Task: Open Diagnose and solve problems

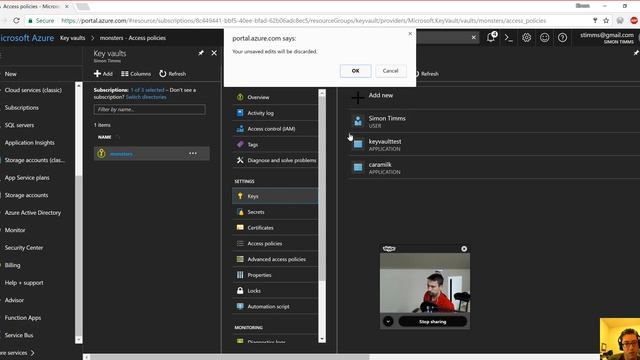Action: click(275, 160)
